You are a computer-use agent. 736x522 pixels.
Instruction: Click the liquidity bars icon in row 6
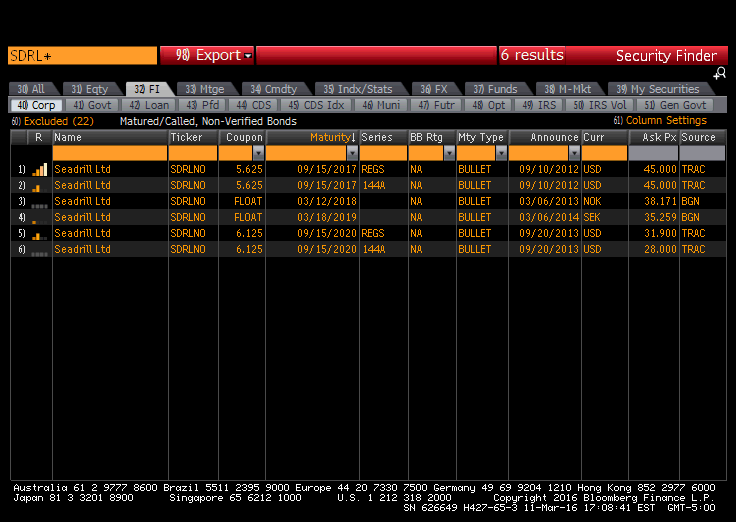[39, 253]
